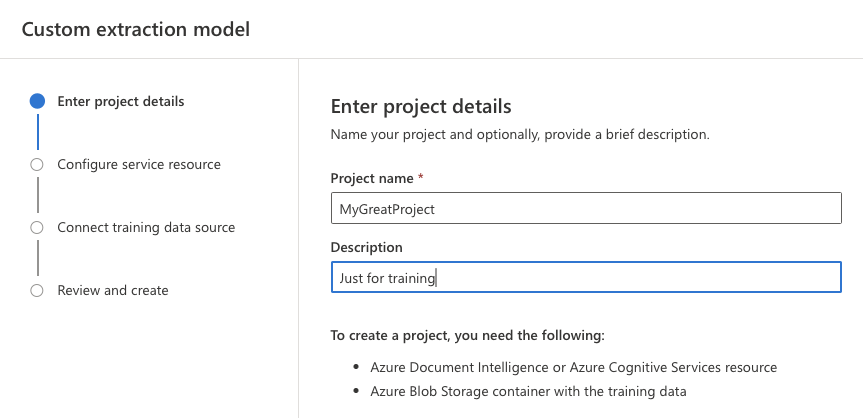Open 'Connect training data source' step label
The width and height of the screenshot is (863, 418).
coord(146,227)
